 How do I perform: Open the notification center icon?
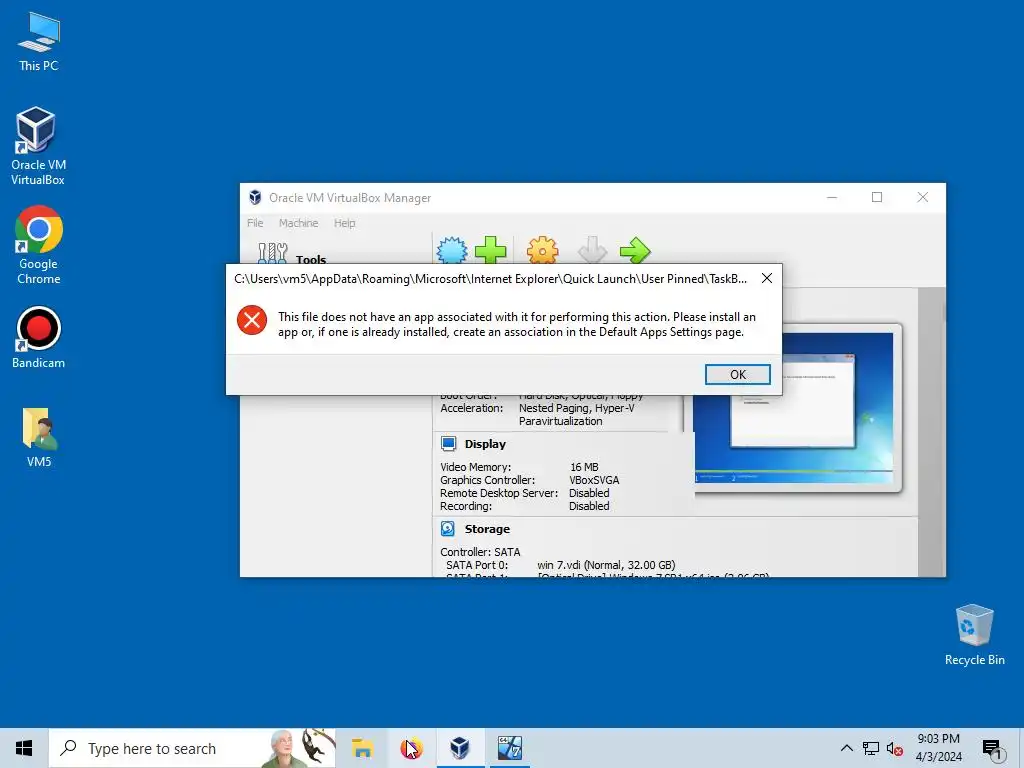tap(992, 749)
